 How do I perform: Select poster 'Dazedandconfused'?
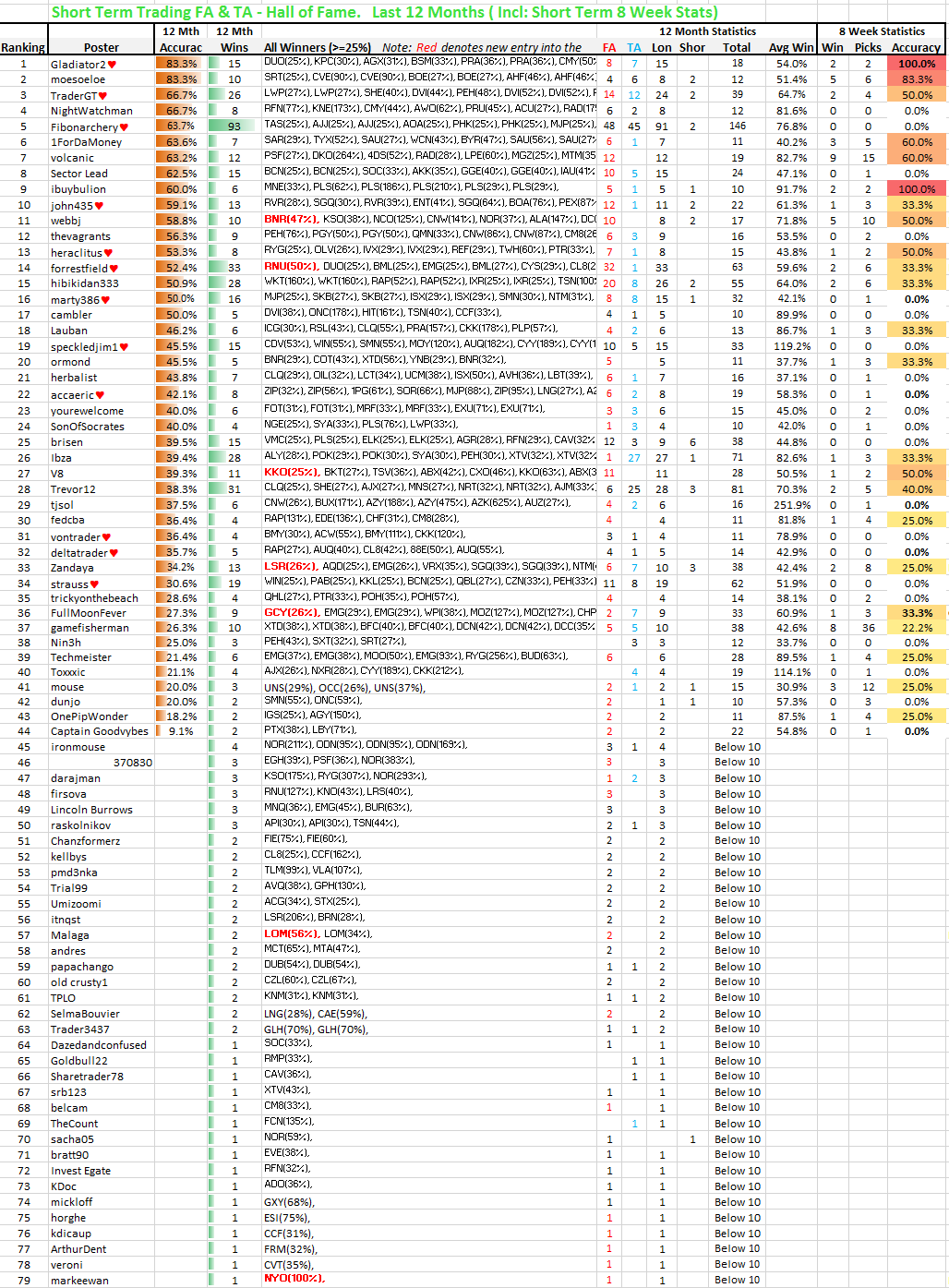click(x=99, y=1046)
